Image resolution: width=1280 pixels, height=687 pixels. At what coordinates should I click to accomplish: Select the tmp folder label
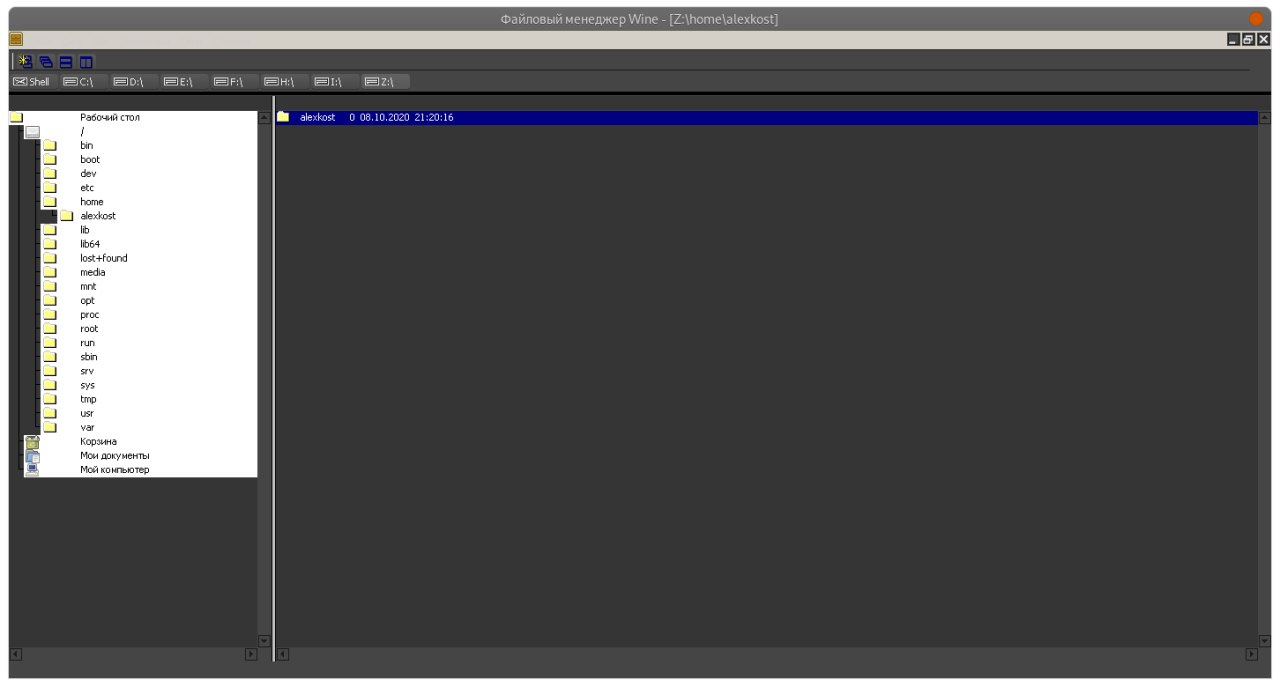pos(89,399)
